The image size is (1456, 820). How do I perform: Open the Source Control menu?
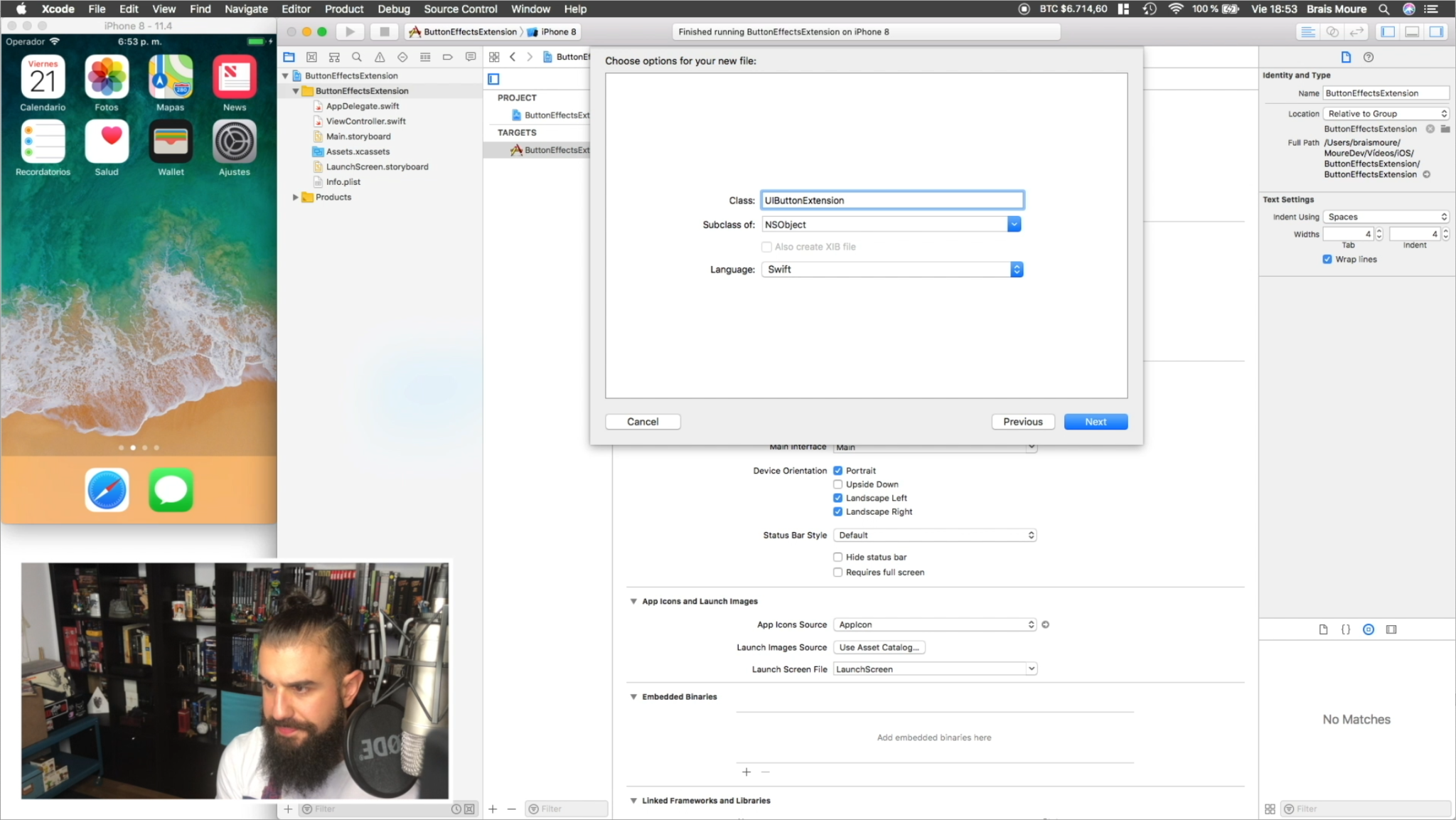tap(459, 9)
